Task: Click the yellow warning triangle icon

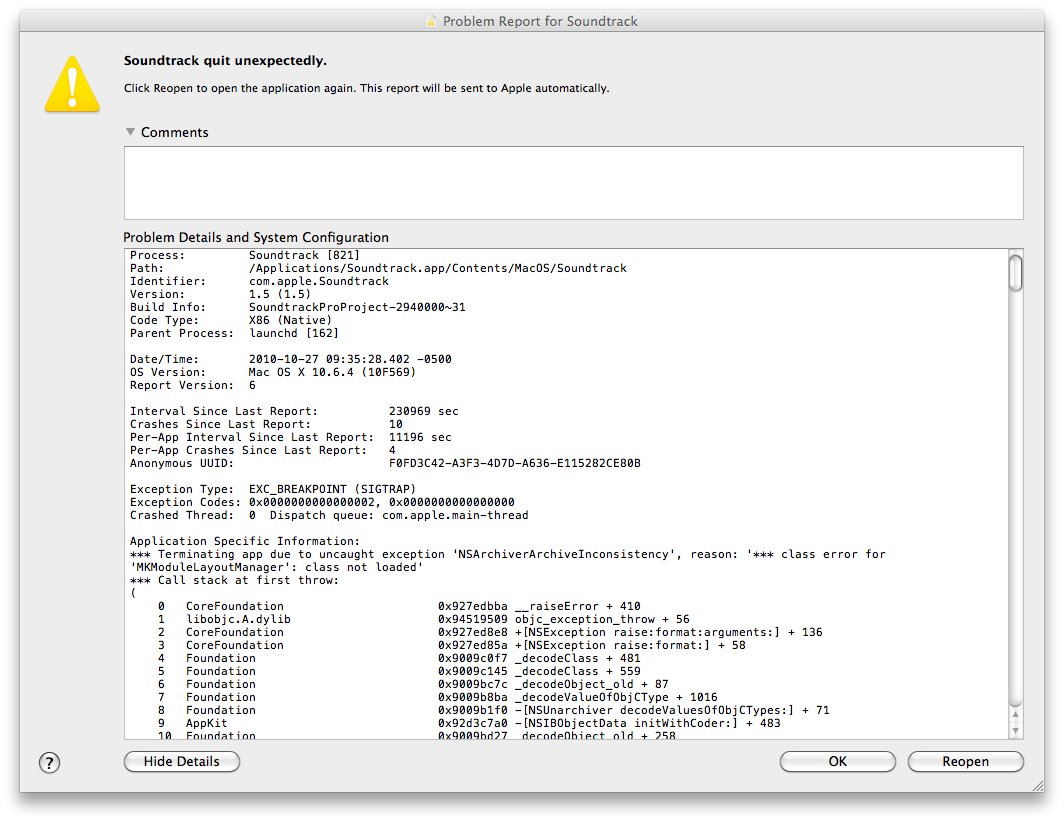Action: point(72,84)
